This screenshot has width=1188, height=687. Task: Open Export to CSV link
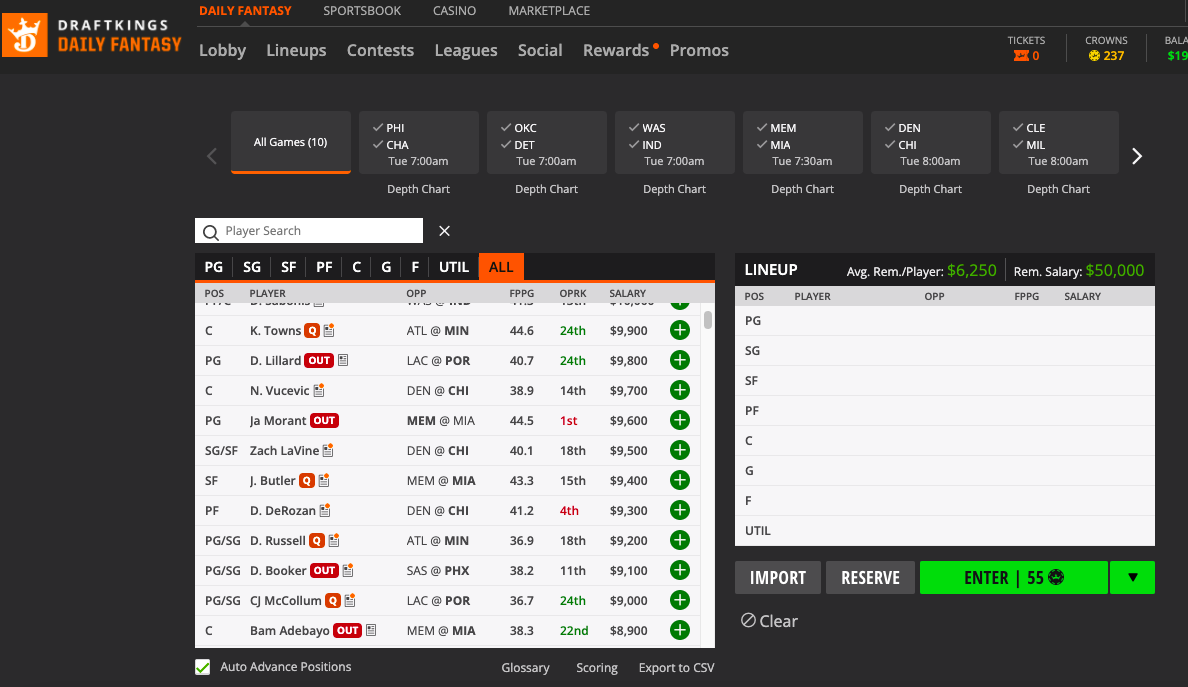[676, 668]
